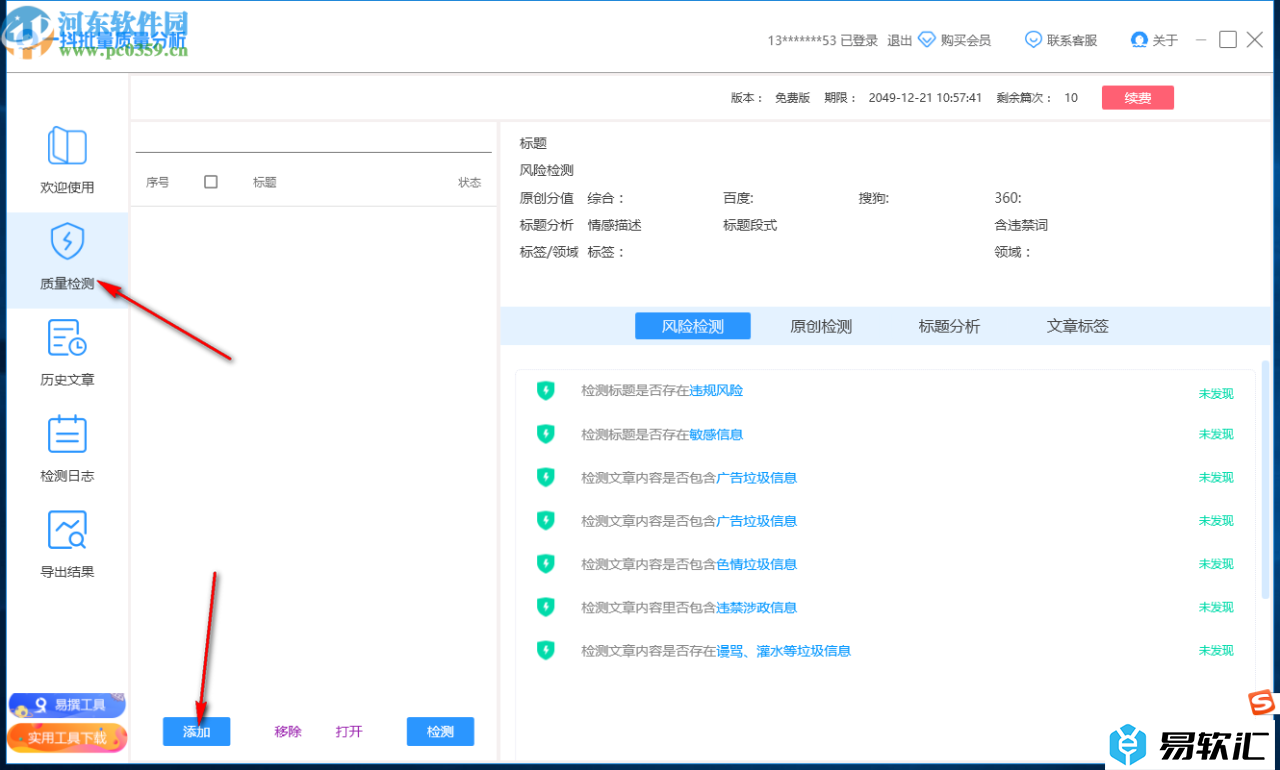1280x770 pixels.
Task: Click the 购买会员 diamond icon
Action: point(927,40)
